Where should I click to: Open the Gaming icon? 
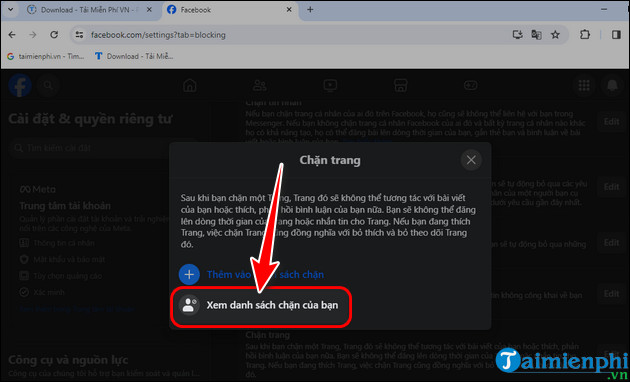(470, 85)
